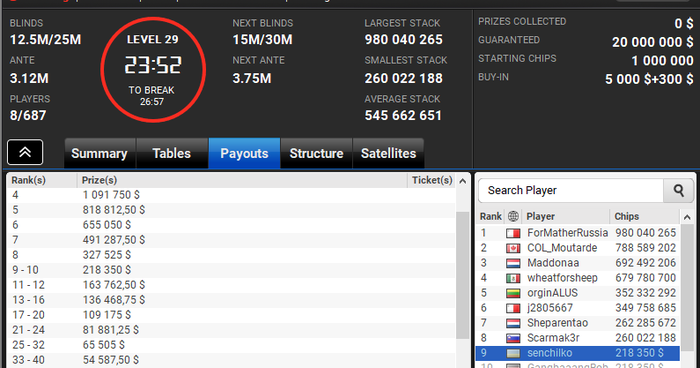Click the Mexican flag next to wheatforsheep
Viewport: 700px width, 368px height.
[513, 278]
